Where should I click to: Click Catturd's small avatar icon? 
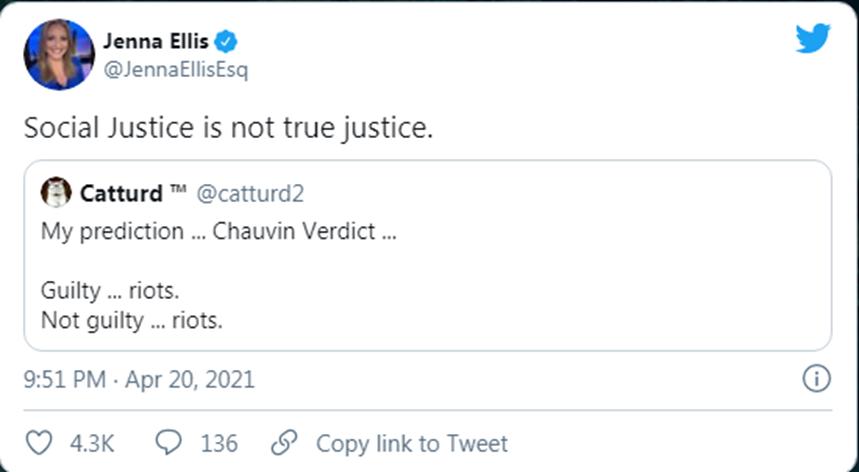click(56, 192)
